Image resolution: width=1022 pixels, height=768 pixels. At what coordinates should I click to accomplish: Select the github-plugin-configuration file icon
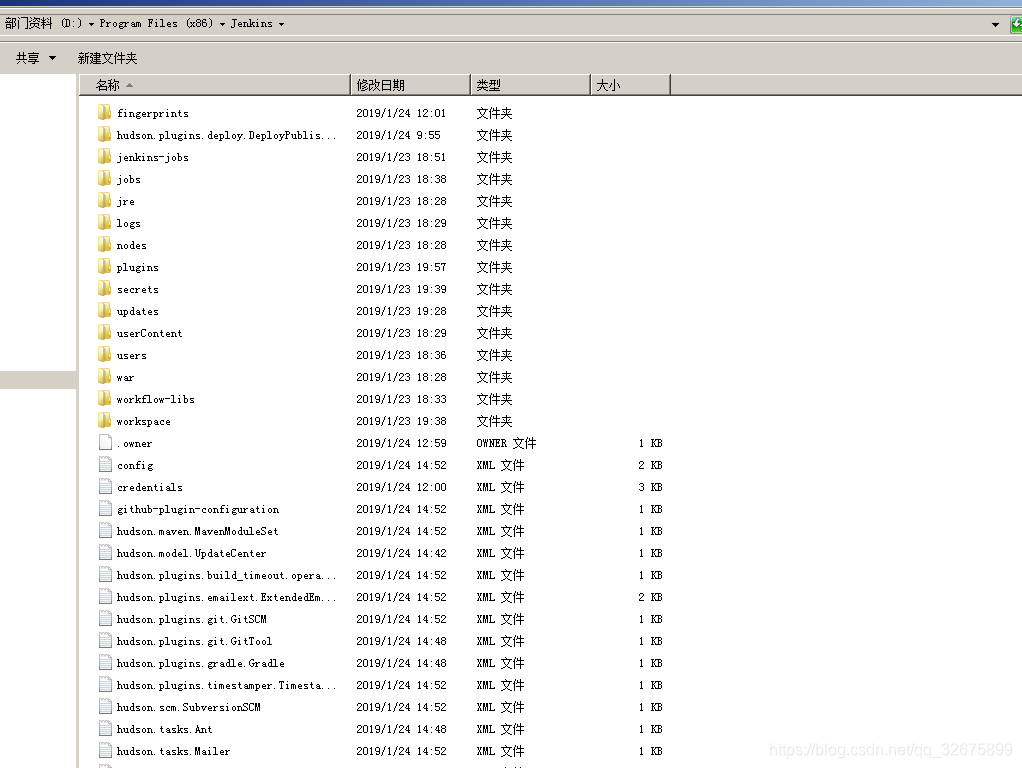coord(105,509)
